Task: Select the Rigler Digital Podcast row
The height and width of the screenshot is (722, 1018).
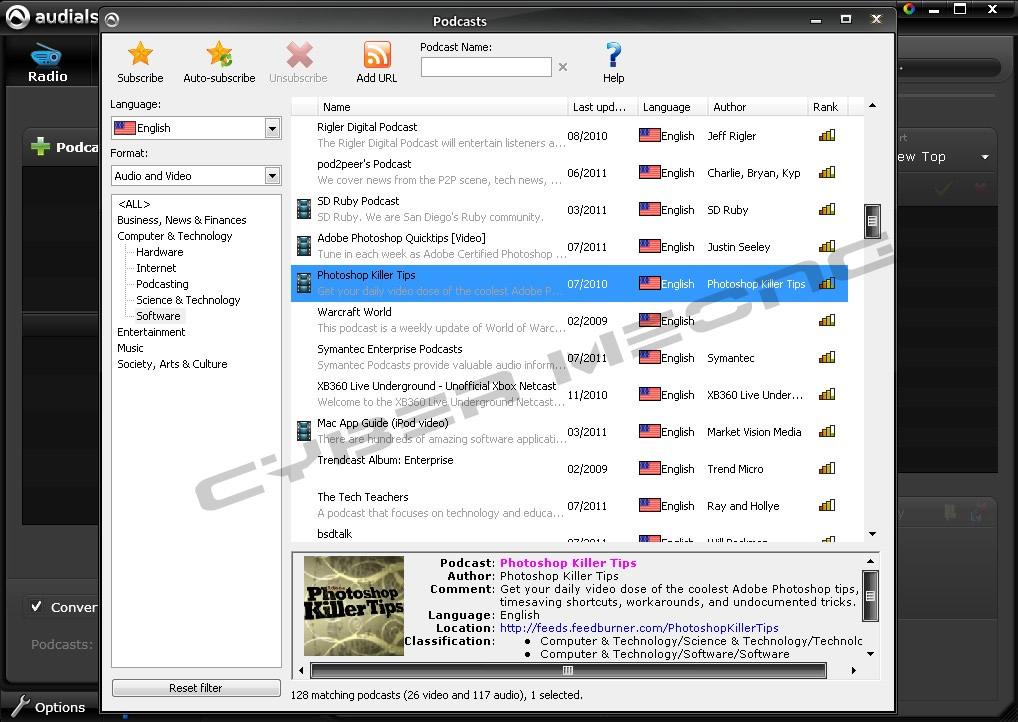Action: (x=569, y=135)
